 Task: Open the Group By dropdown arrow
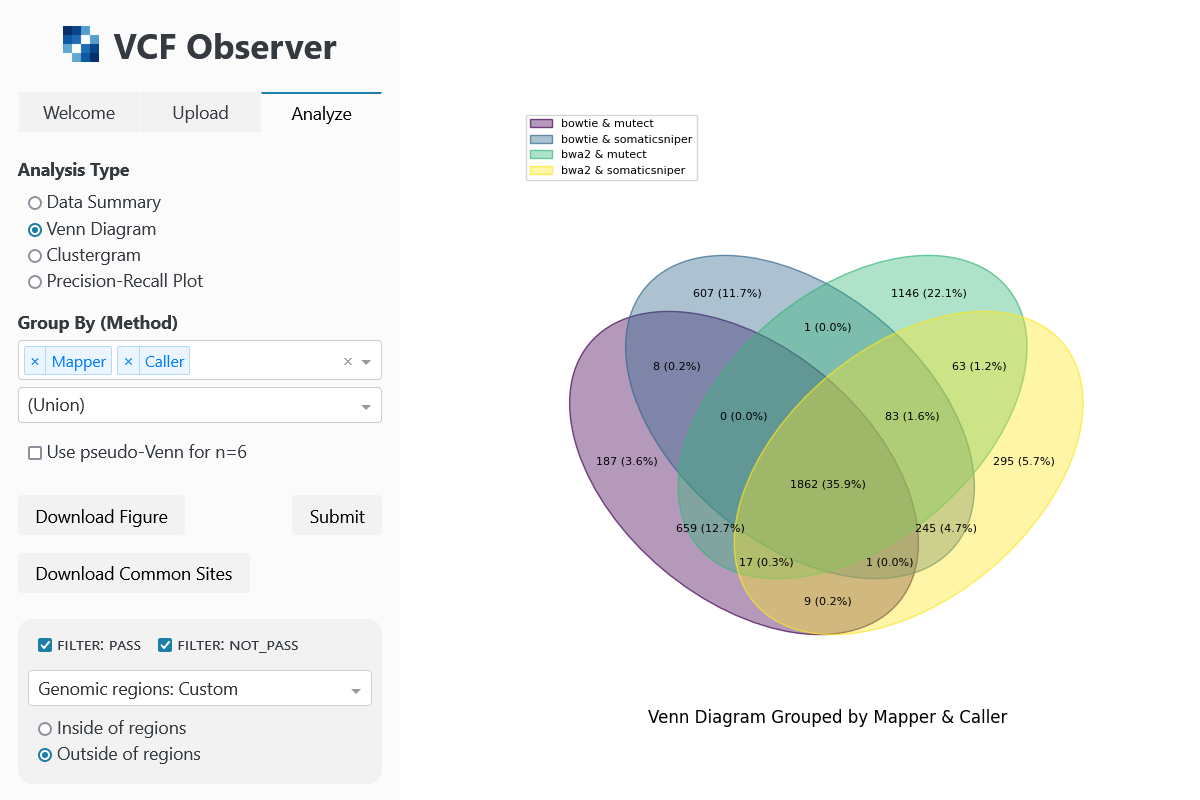point(366,362)
